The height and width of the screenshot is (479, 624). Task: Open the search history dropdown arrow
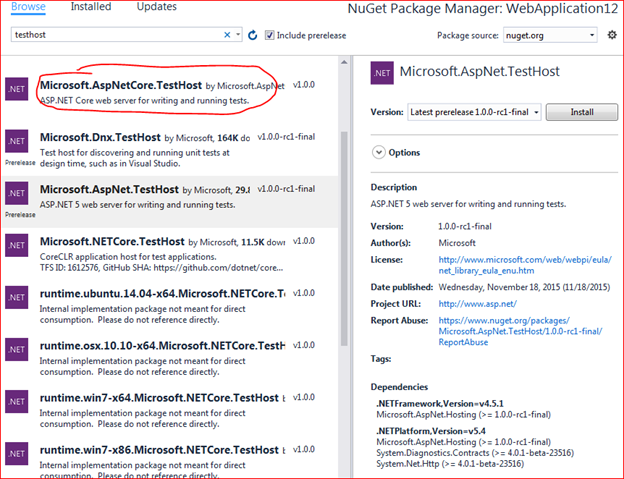tap(238, 35)
